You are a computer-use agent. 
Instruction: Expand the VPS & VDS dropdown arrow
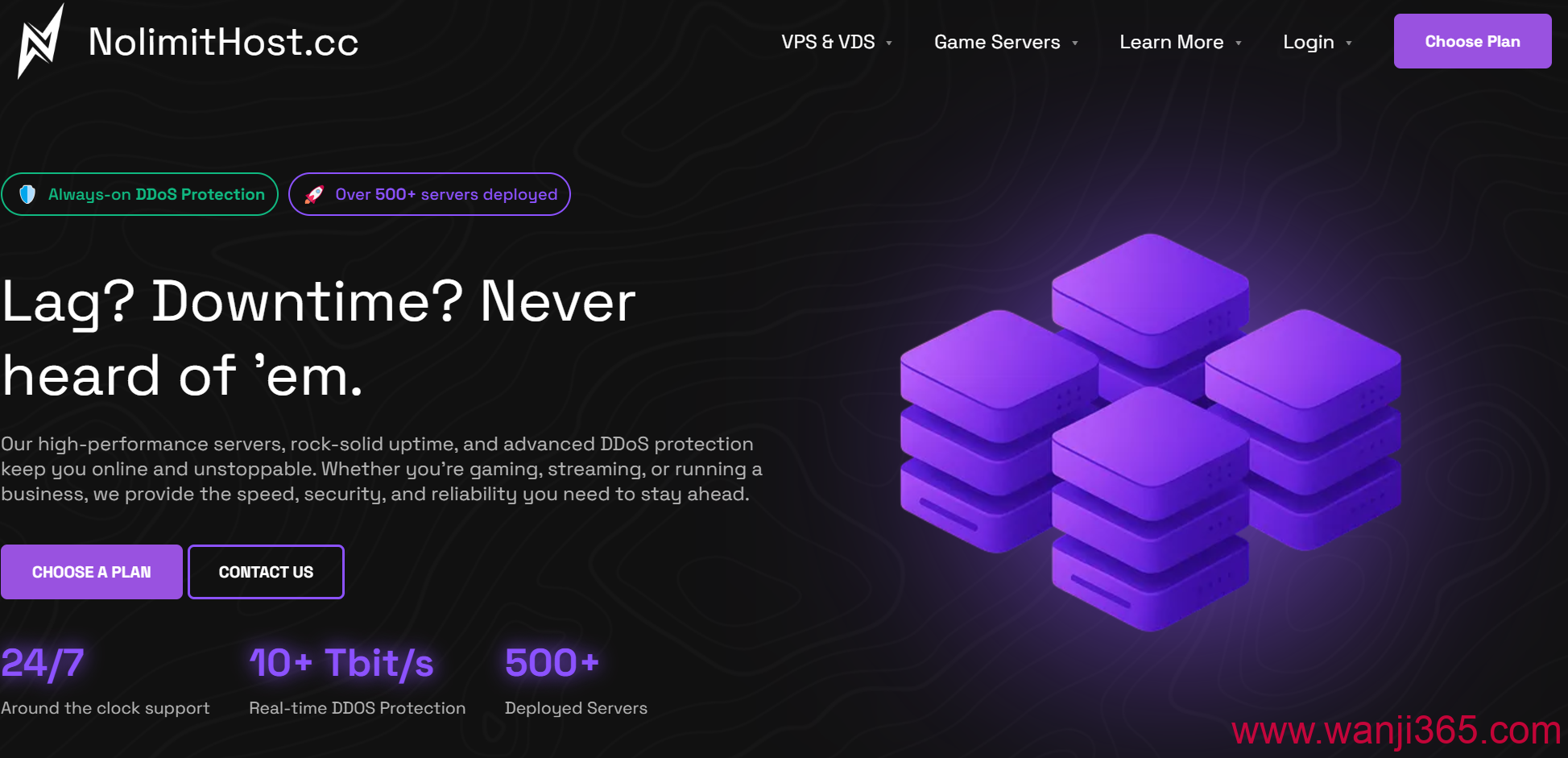[889, 43]
